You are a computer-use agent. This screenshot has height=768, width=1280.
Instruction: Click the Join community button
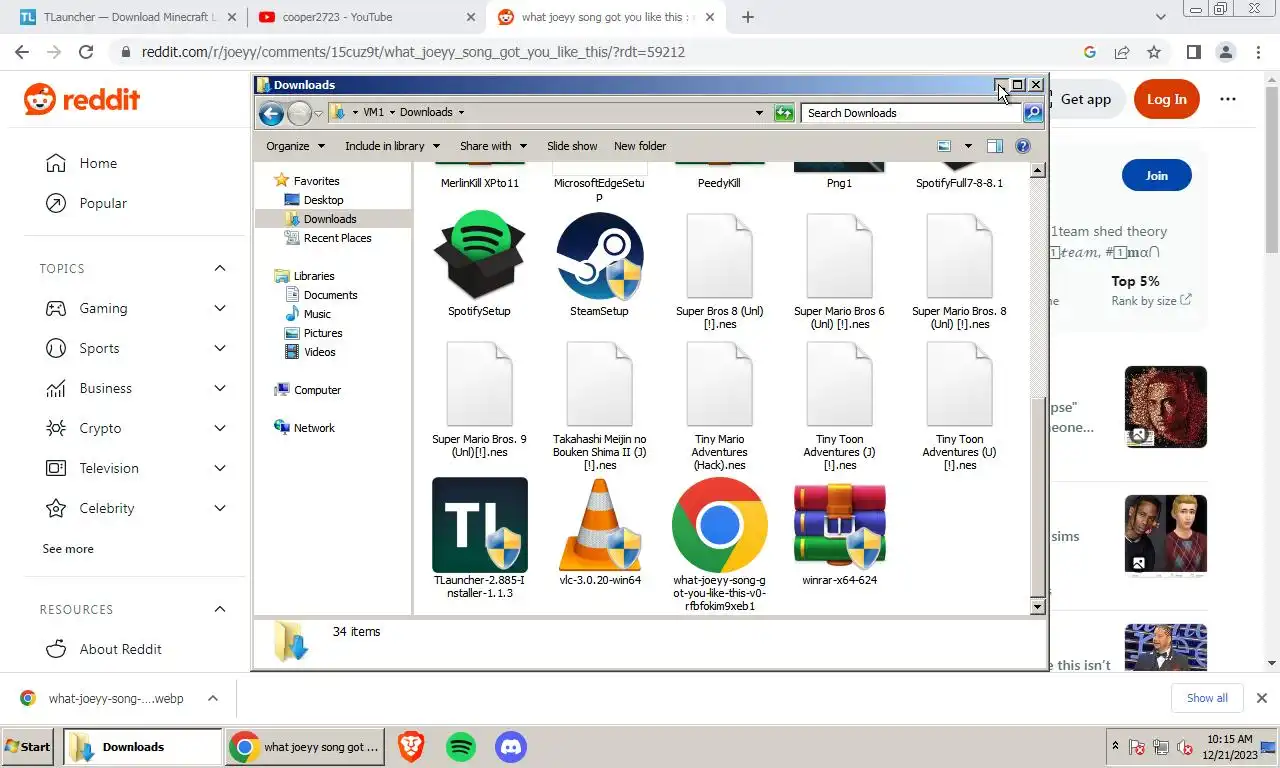[1156, 175]
